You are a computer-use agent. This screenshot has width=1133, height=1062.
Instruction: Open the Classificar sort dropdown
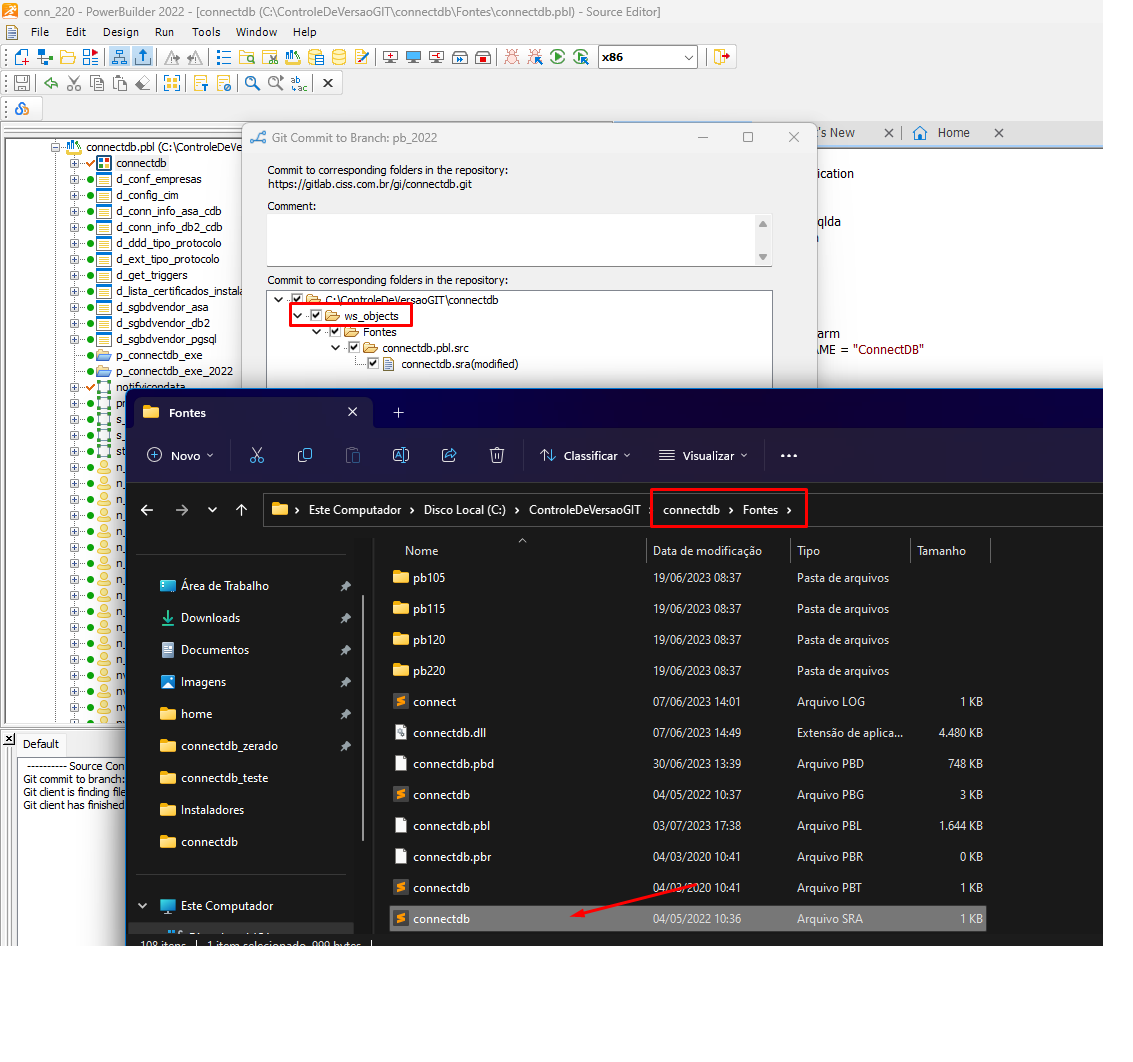tap(586, 455)
